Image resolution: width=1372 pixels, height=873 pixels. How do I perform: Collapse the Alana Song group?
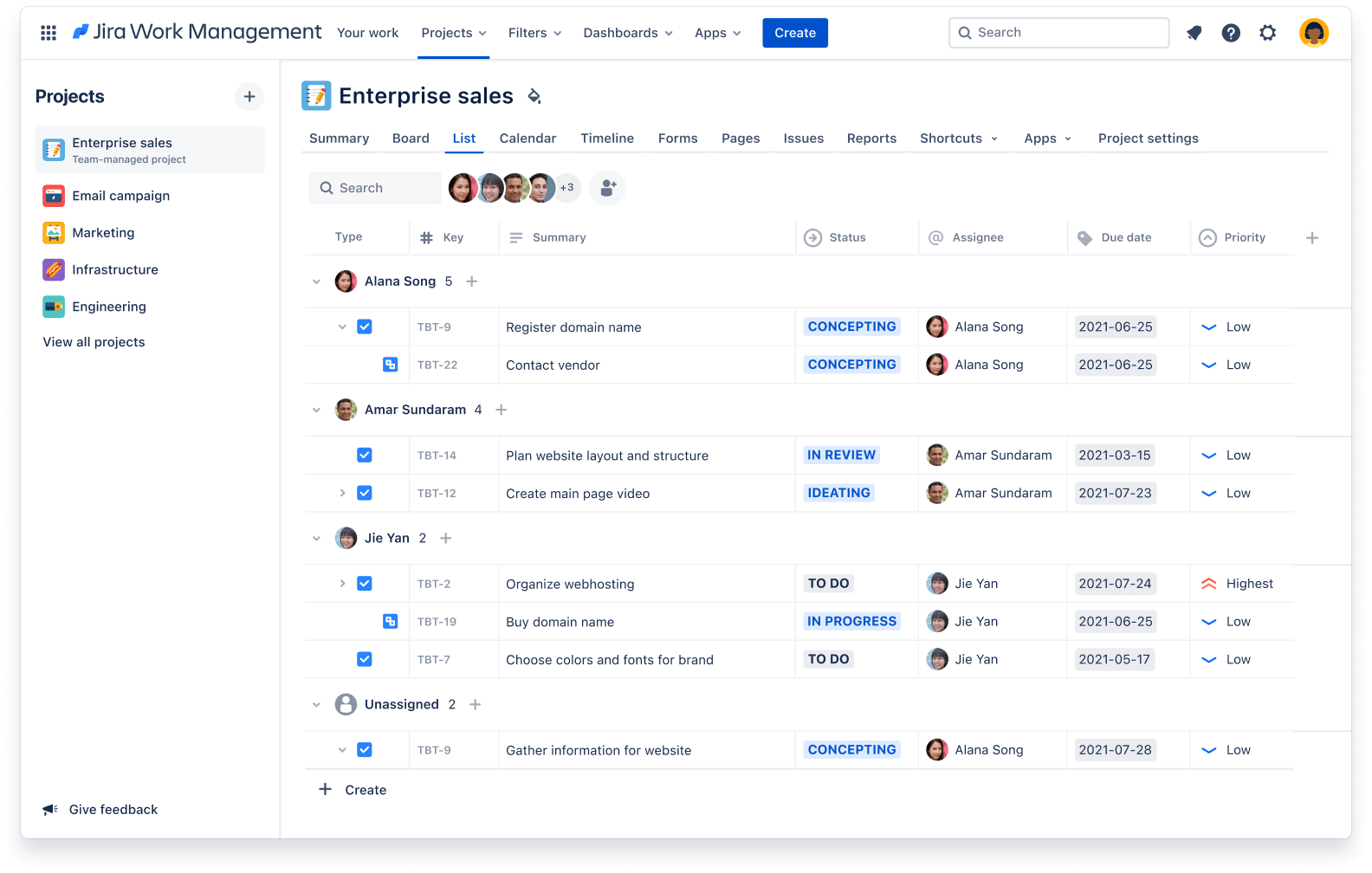click(316, 281)
